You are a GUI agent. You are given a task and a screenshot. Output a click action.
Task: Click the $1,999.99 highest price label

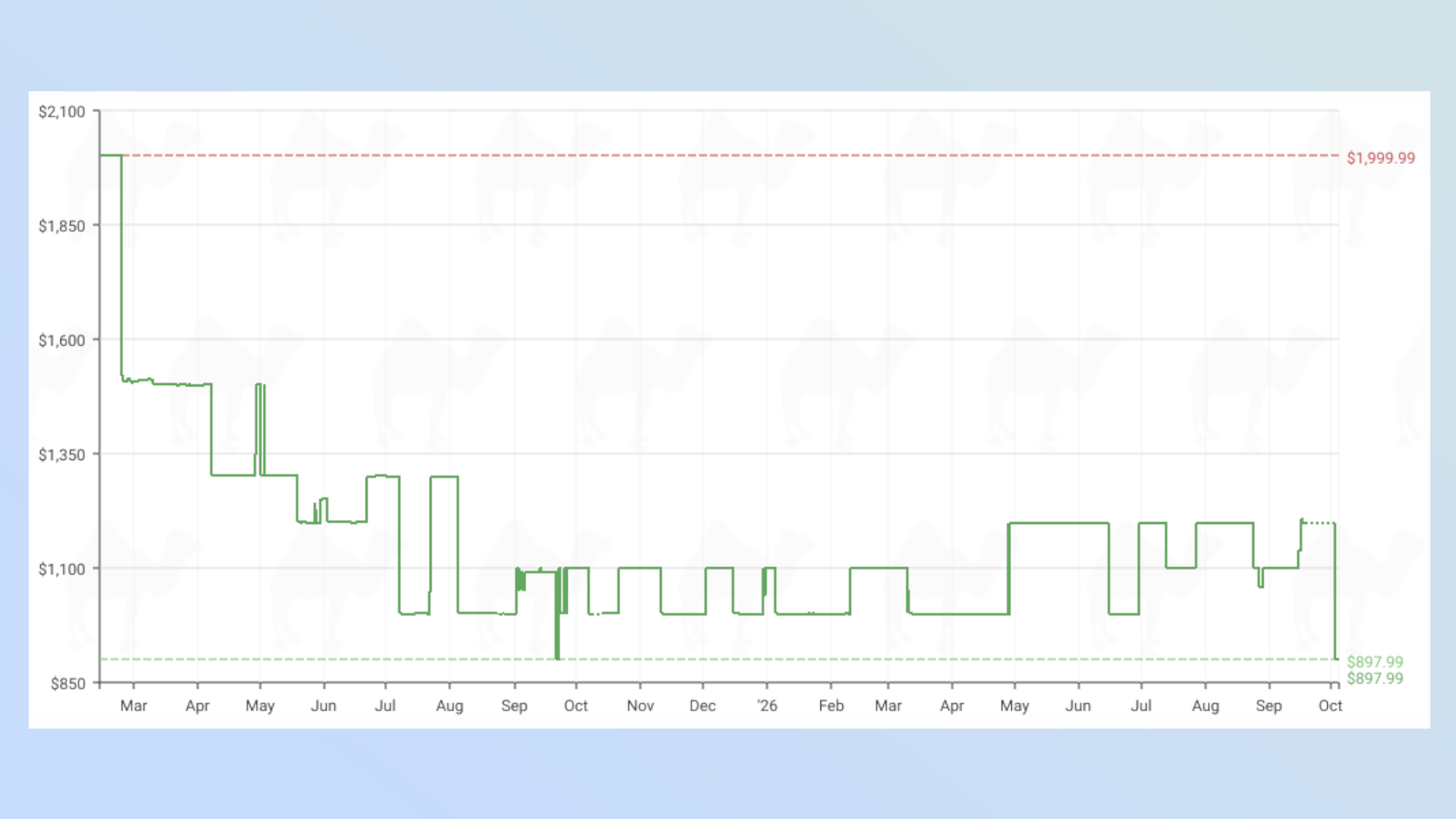(1380, 158)
